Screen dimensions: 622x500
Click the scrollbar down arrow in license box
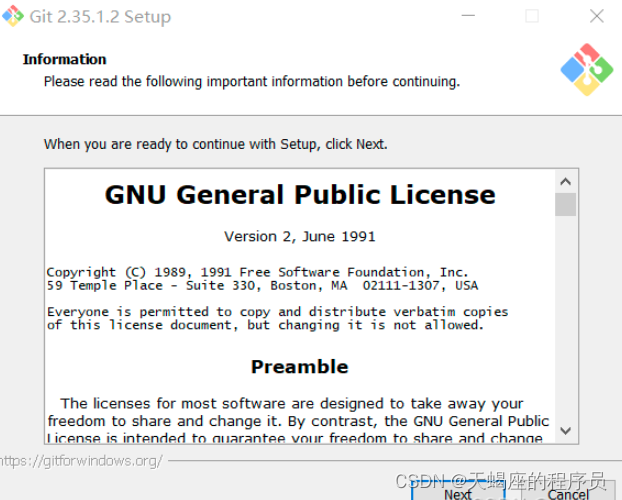pos(565,431)
